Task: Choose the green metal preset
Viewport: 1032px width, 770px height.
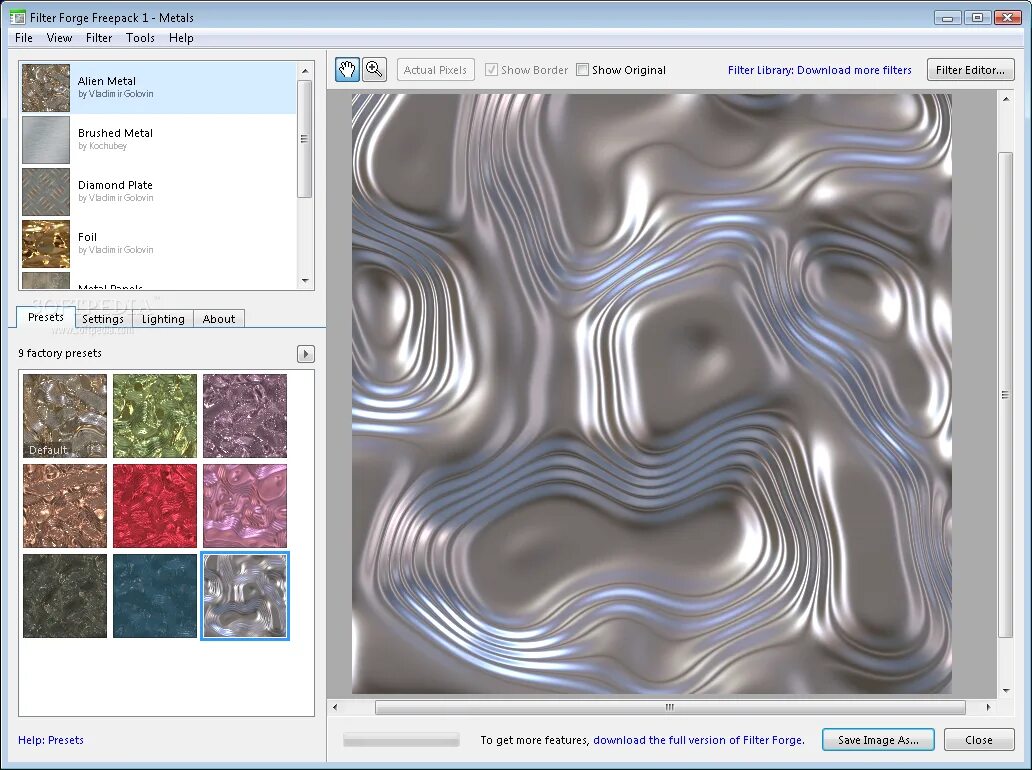Action: pyautogui.click(x=155, y=416)
